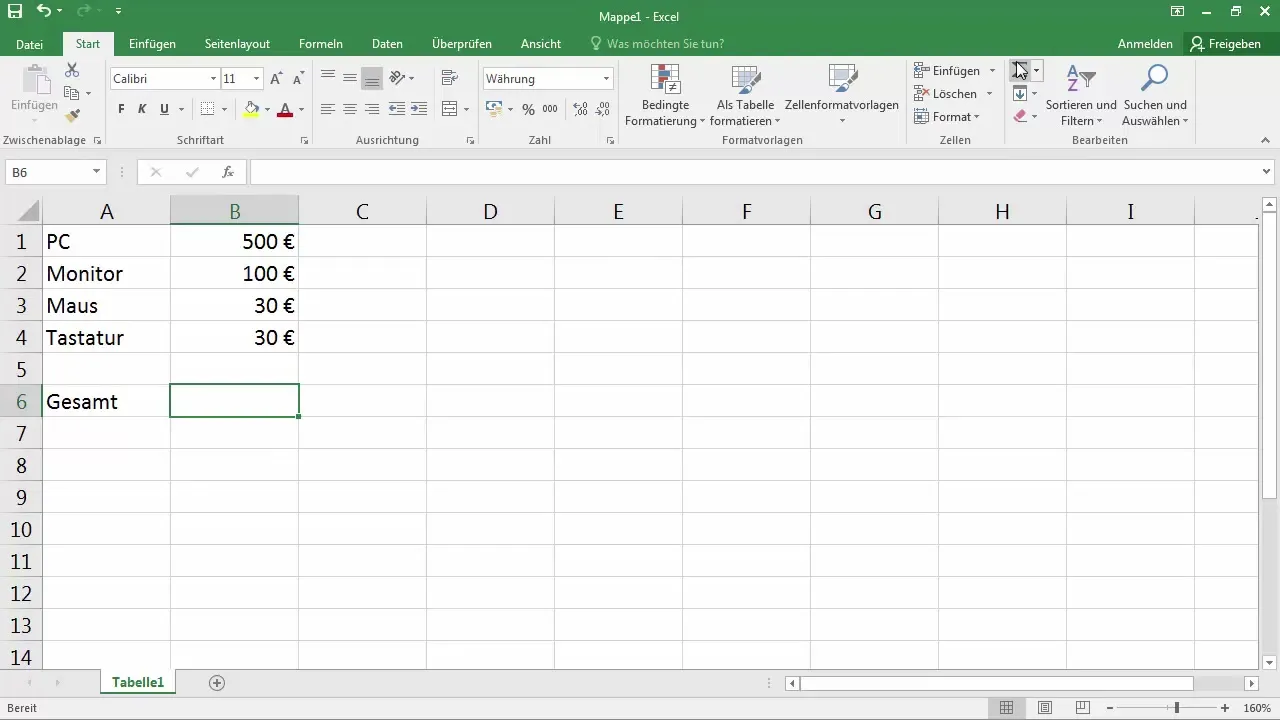Click the merge and center icon

tap(449, 109)
